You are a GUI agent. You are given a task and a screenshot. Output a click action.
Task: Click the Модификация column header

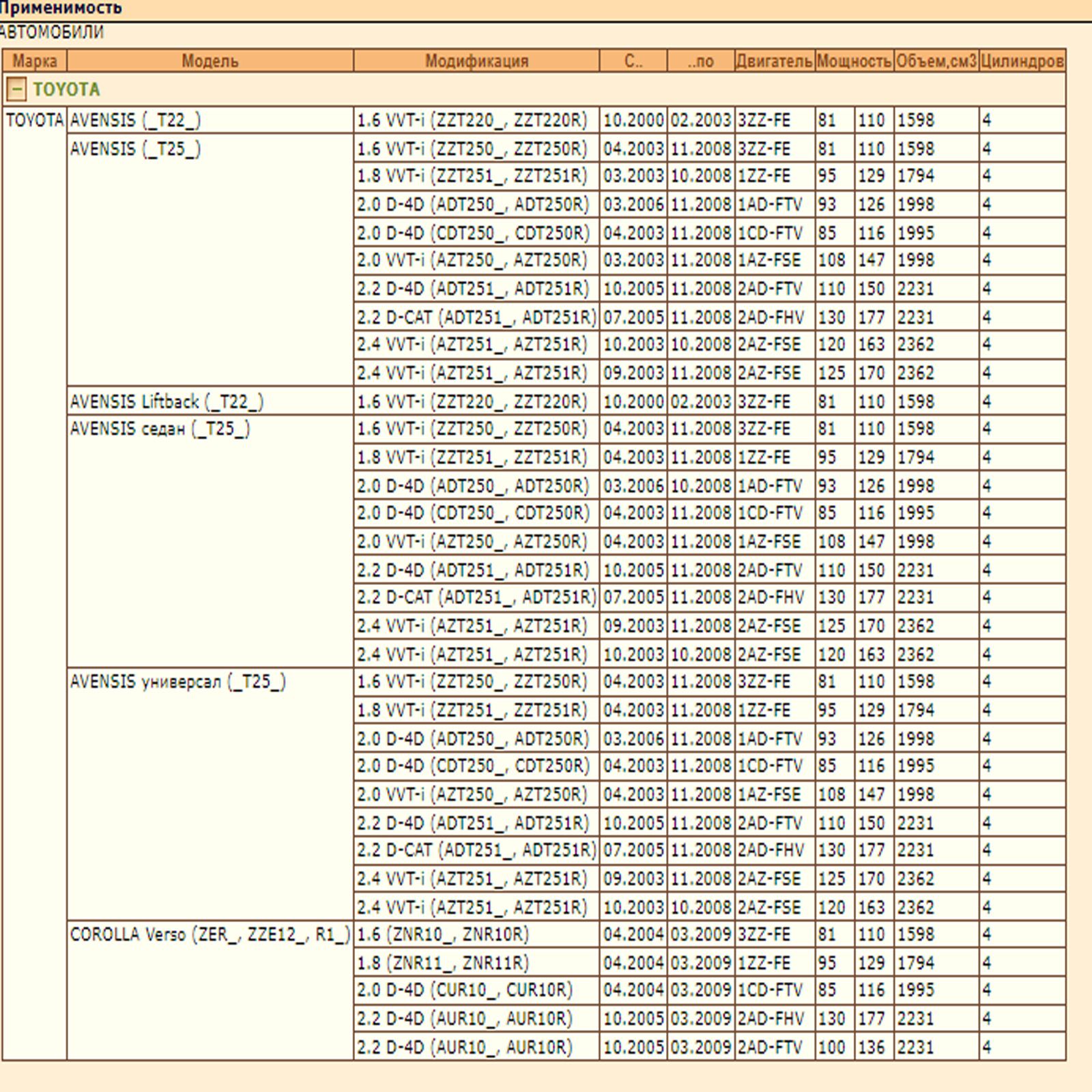coord(476,61)
